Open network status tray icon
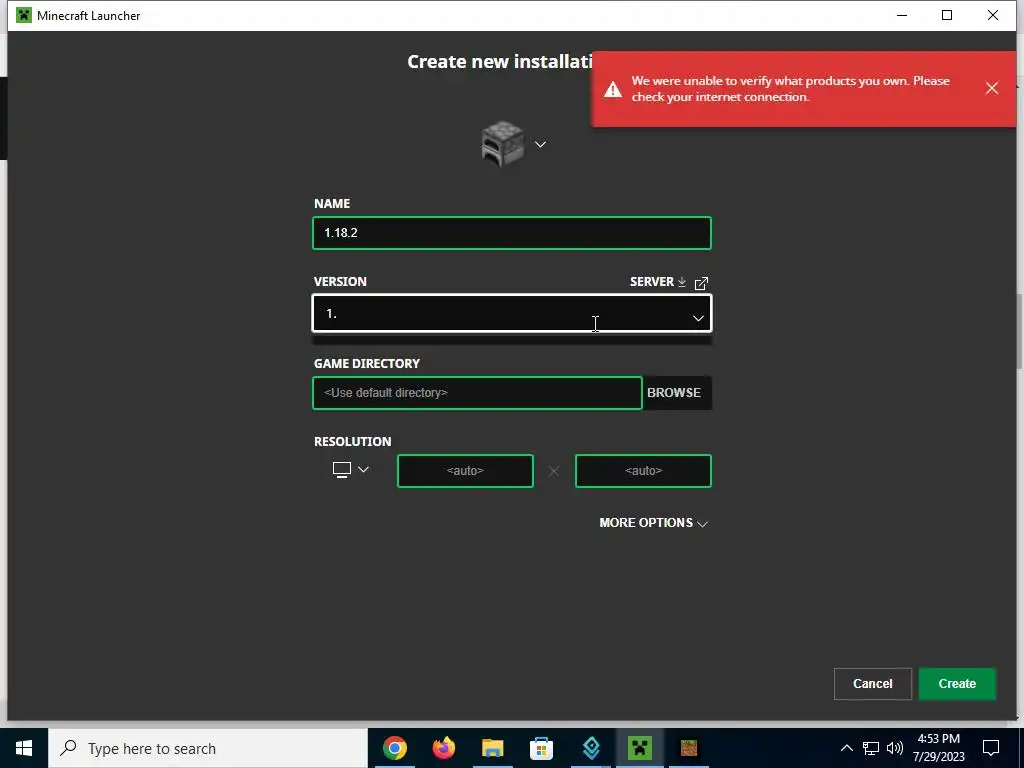The width and height of the screenshot is (1024, 768). pos(871,748)
